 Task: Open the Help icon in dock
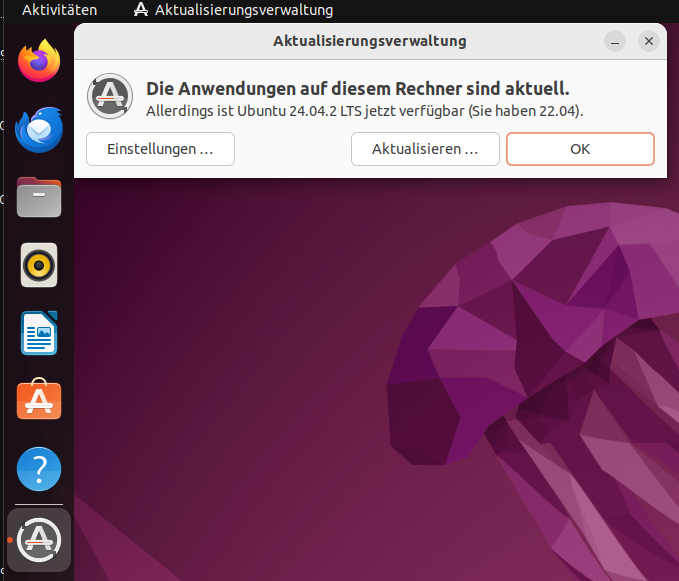39,469
